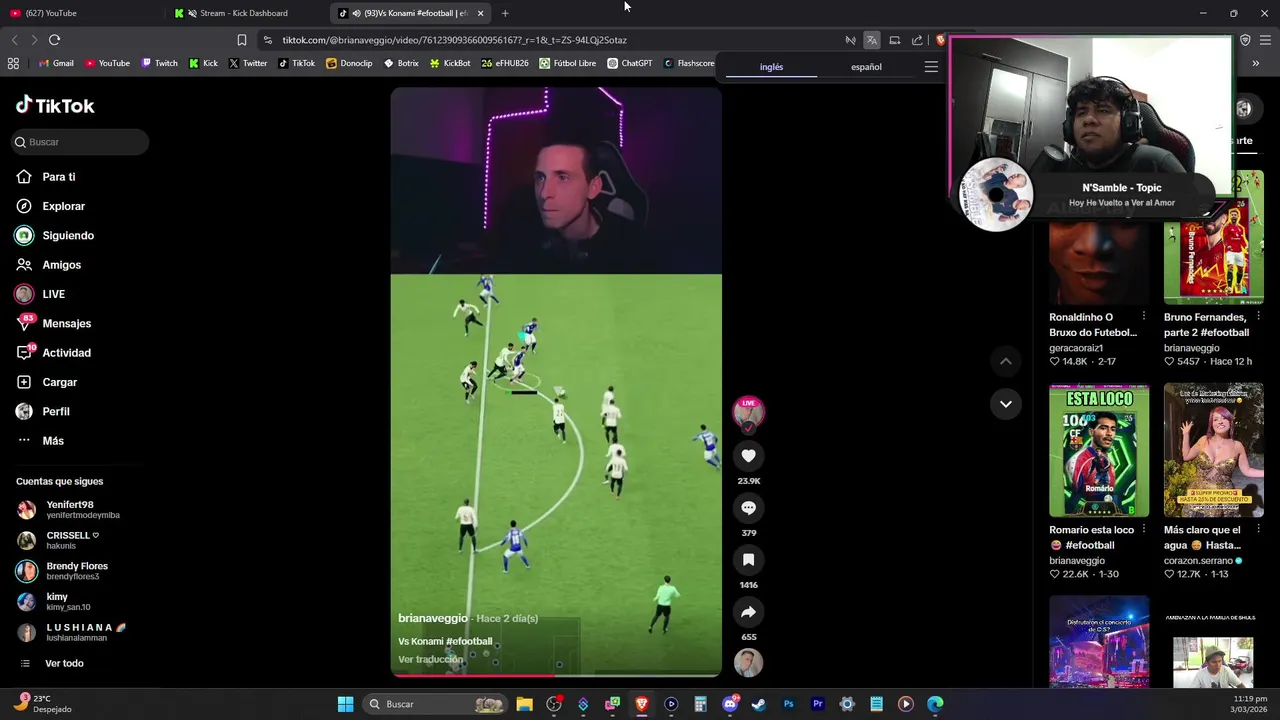The height and width of the screenshot is (720, 1280).
Task: Open the Romario esta loco video thumbnail
Action: tap(1099, 450)
